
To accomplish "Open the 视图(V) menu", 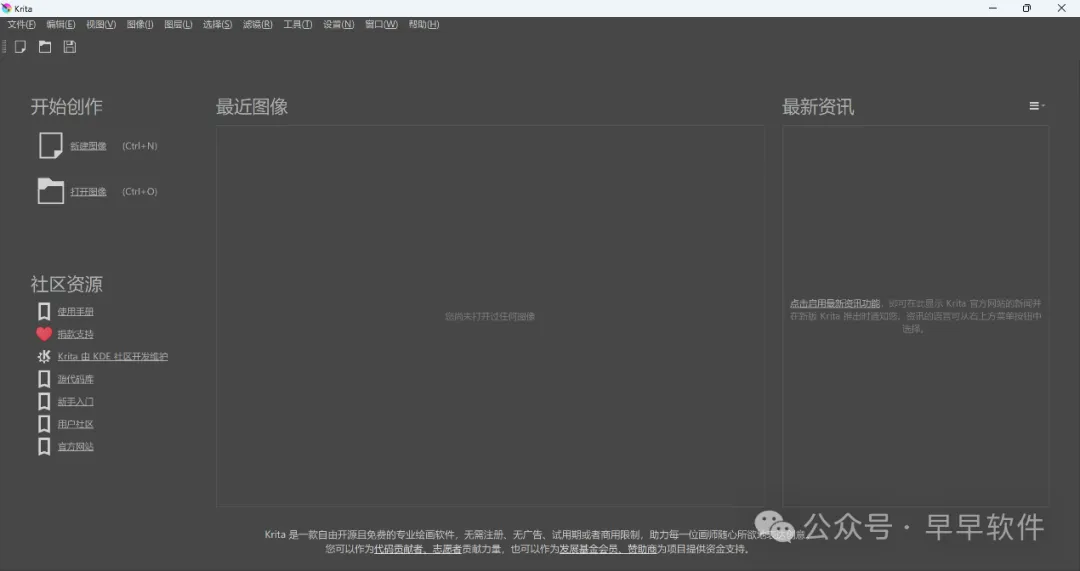I will [x=101, y=24].
